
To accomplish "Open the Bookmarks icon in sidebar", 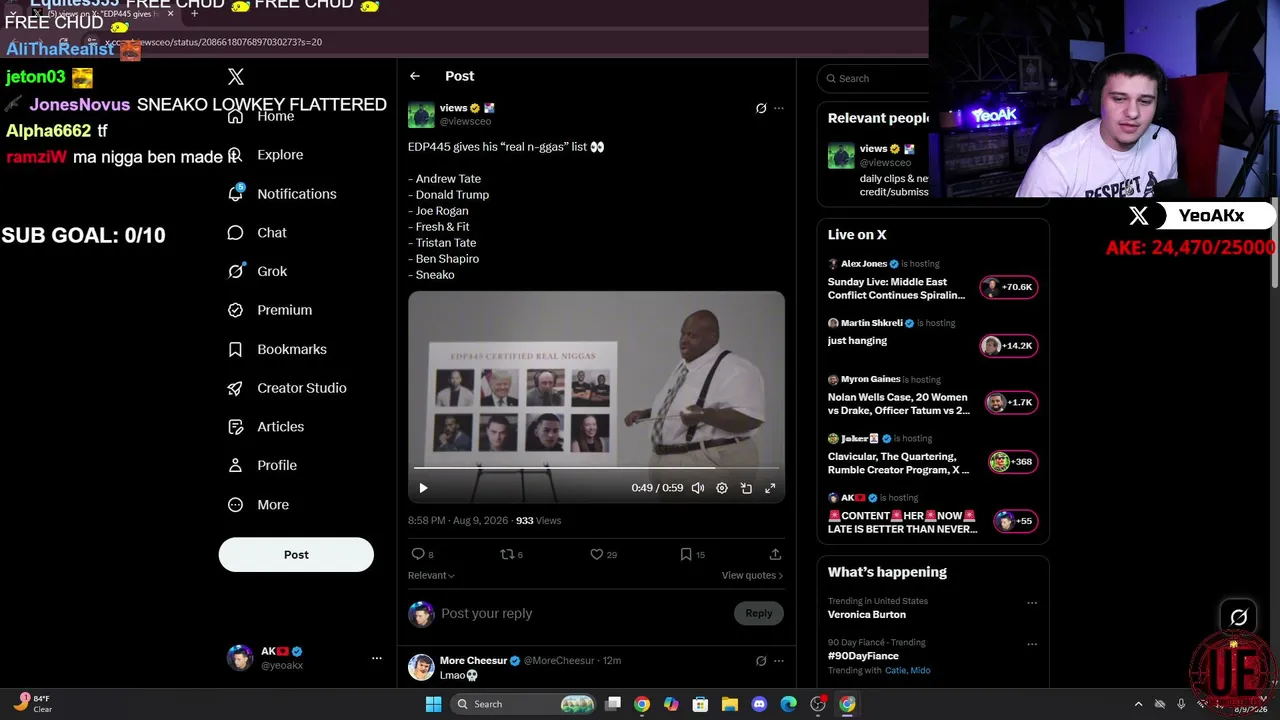I will point(236,349).
